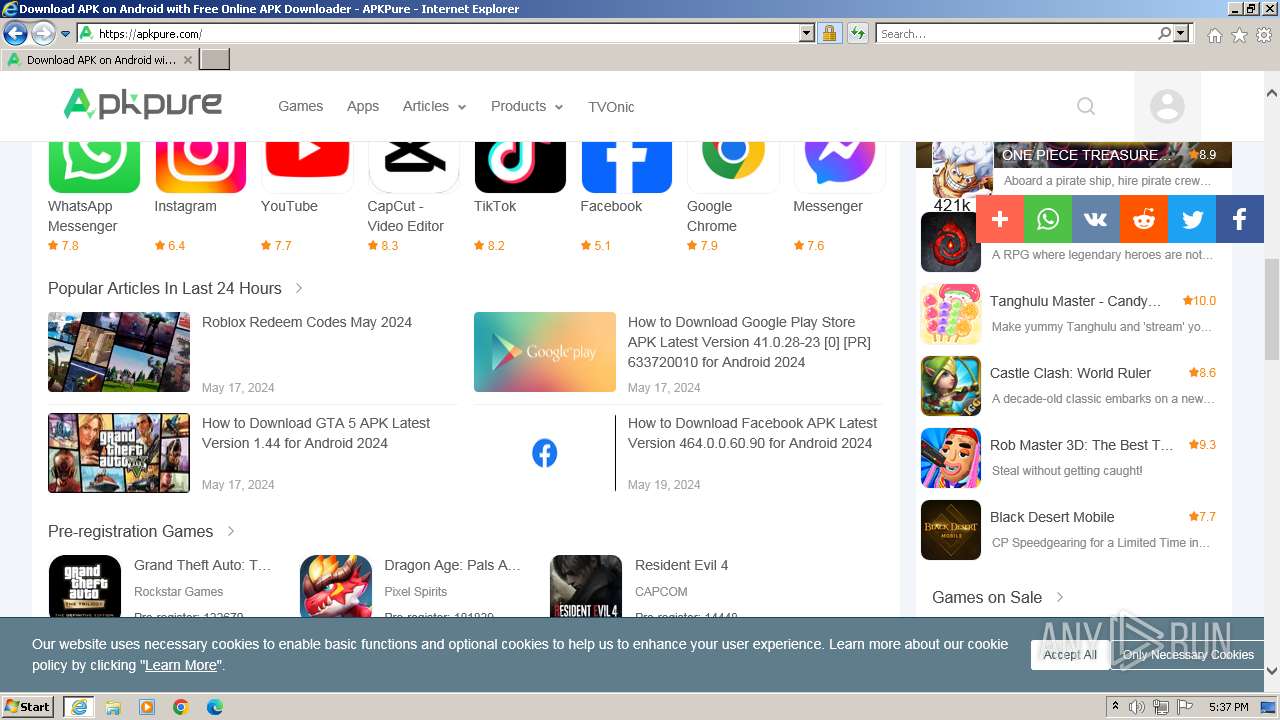Viewport: 1280px width, 720px height.
Task: Open Internet Explorer Tools gear
Action: click(1264, 34)
